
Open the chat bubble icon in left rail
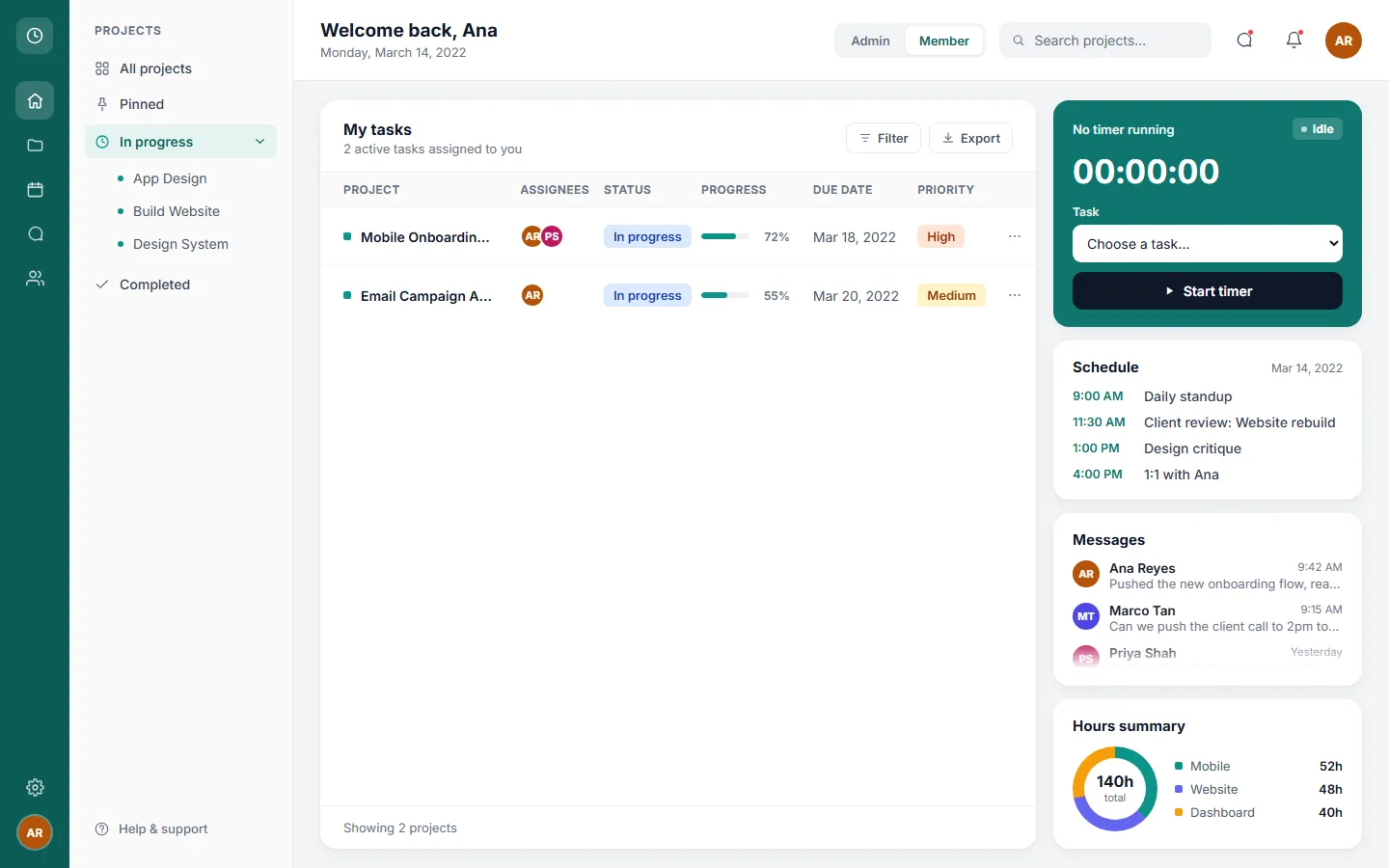pyautogui.click(x=35, y=233)
